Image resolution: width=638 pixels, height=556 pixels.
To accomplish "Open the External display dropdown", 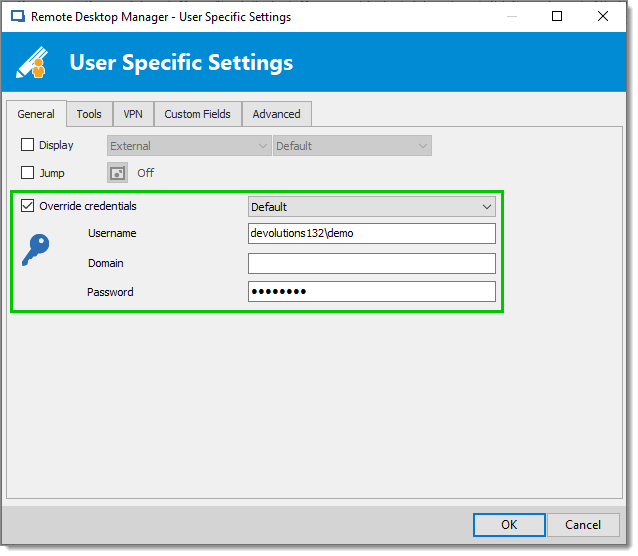I will [189, 146].
